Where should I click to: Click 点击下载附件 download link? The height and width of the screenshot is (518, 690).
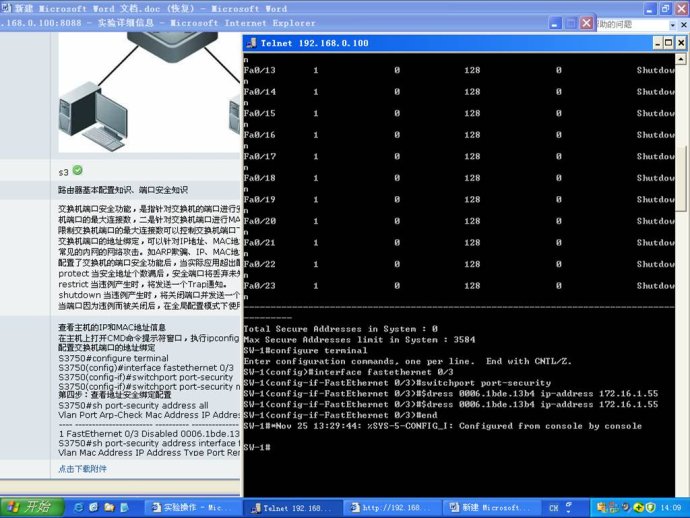coord(82,469)
